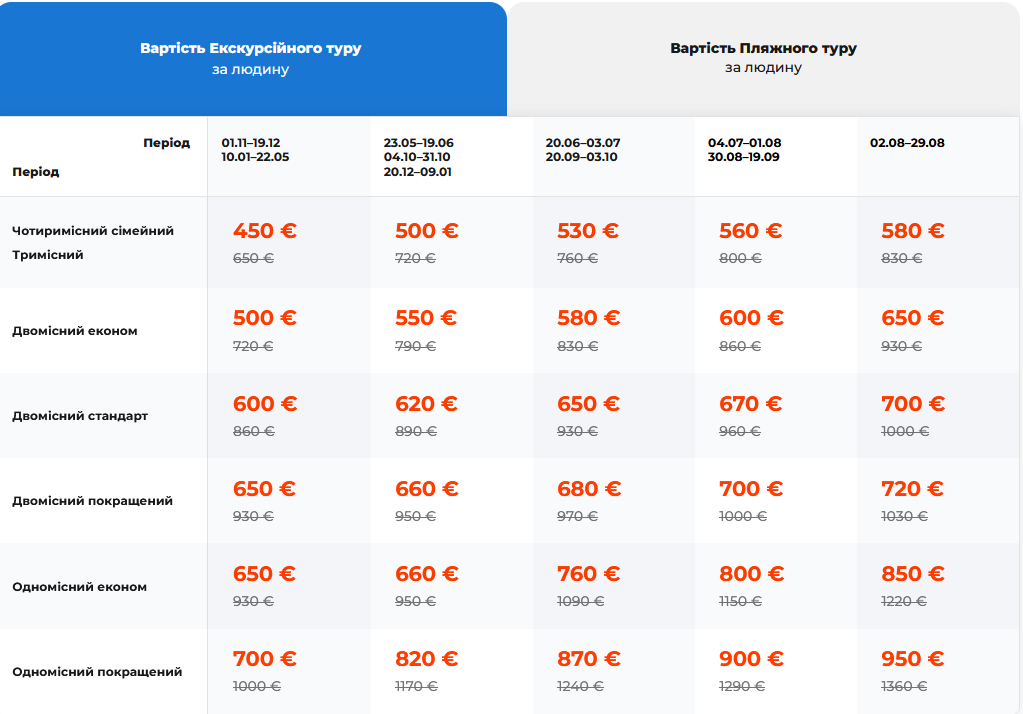Click the 450 € price for Чотиримісний сімейний

point(264,230)
